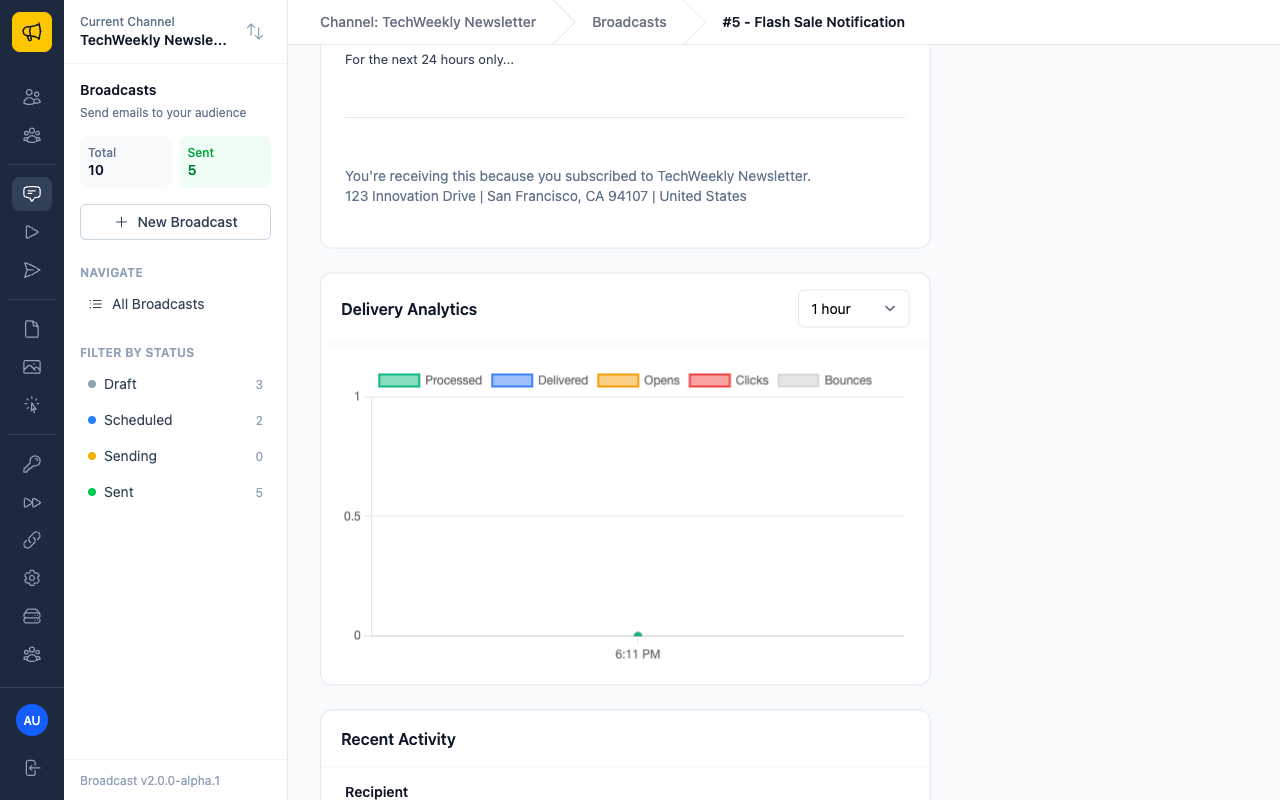1280x800 pixels.
Task: Open the segments group icon below subscribers
Action: click(32, 135)
